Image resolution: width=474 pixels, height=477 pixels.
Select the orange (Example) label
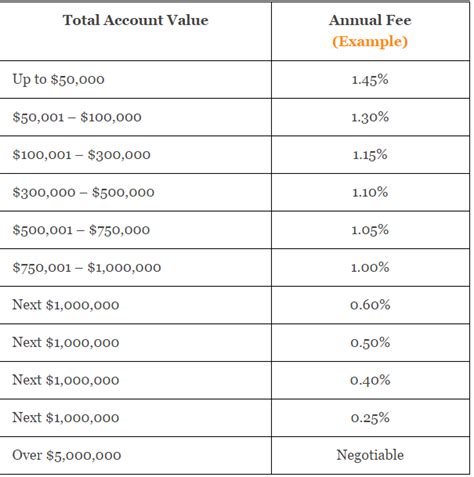(370, 42)
